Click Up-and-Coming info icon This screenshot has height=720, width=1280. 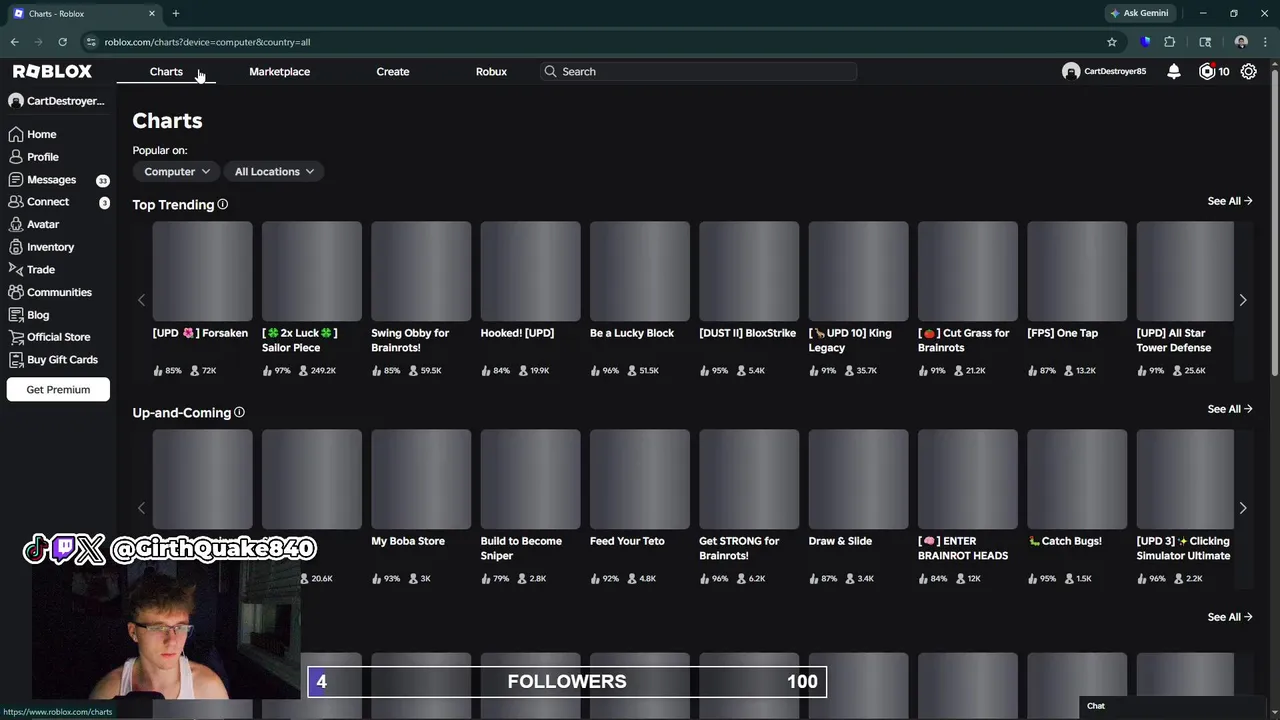pyautogui.click(x=239, y=412)
